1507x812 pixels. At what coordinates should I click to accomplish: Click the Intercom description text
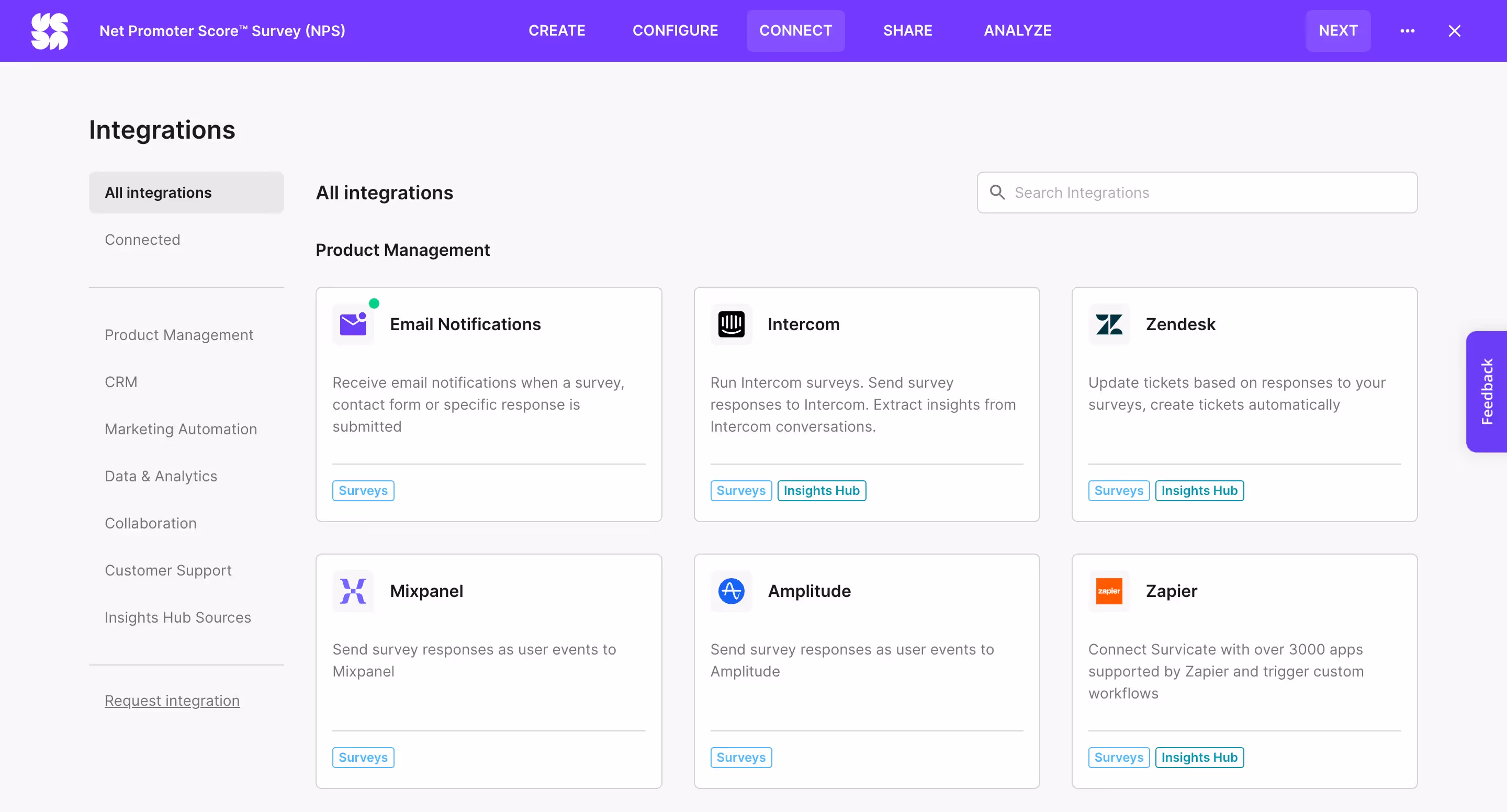pyautogui.click(x=863, y=405)
